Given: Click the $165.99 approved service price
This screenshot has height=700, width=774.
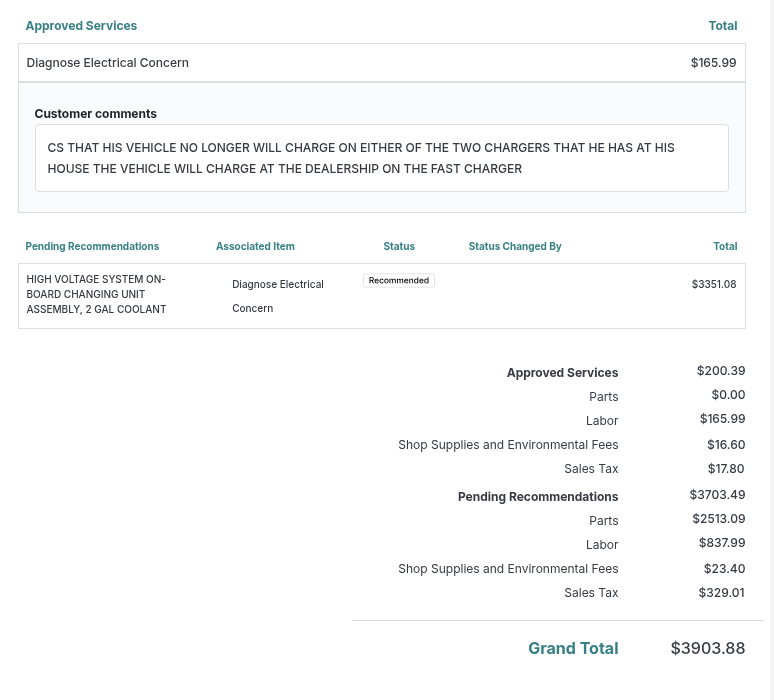Looking at the screenshot, I should tap(713, 63).
